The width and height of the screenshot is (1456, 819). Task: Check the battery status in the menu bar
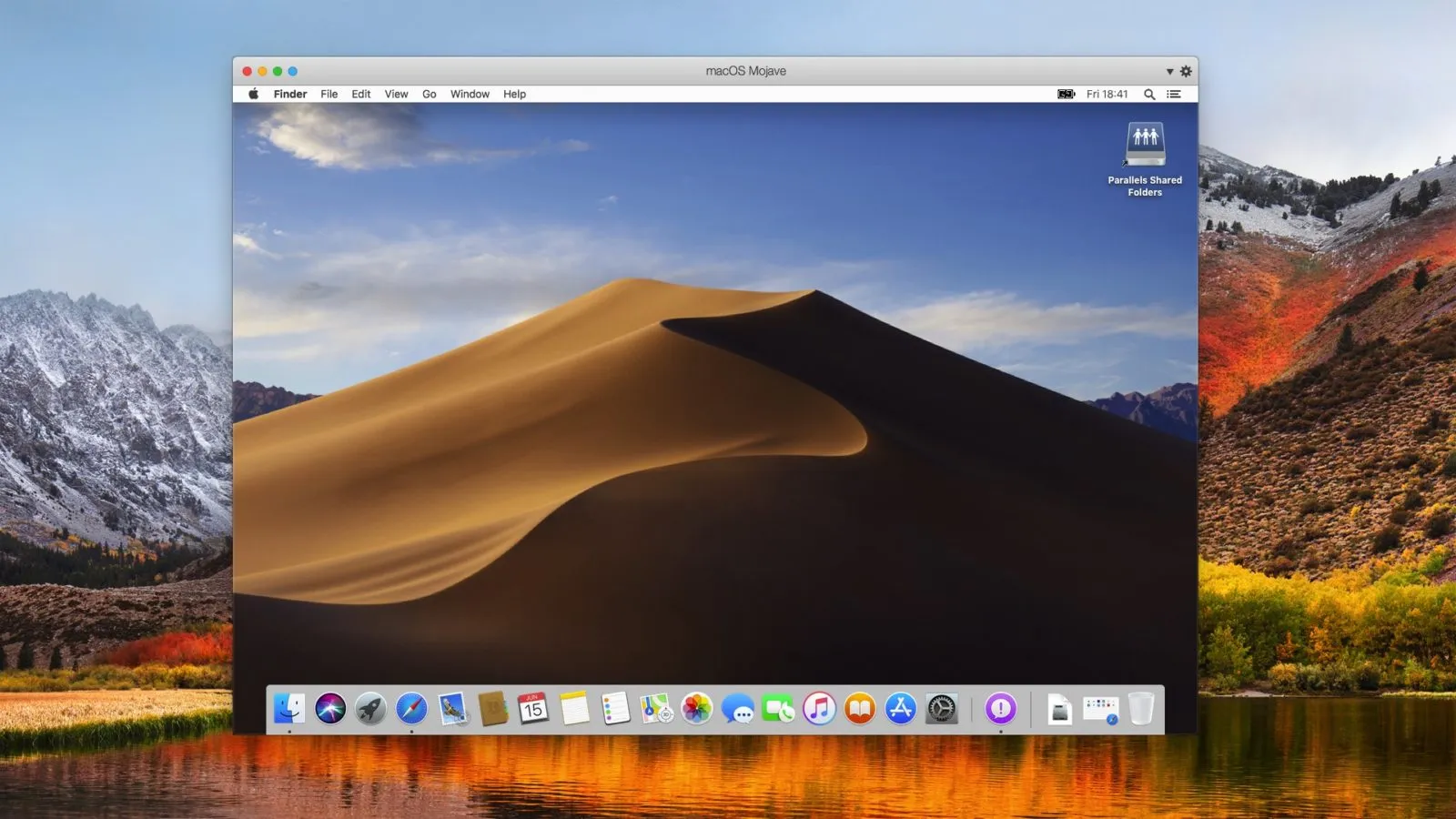click(x=1065, y=94)
